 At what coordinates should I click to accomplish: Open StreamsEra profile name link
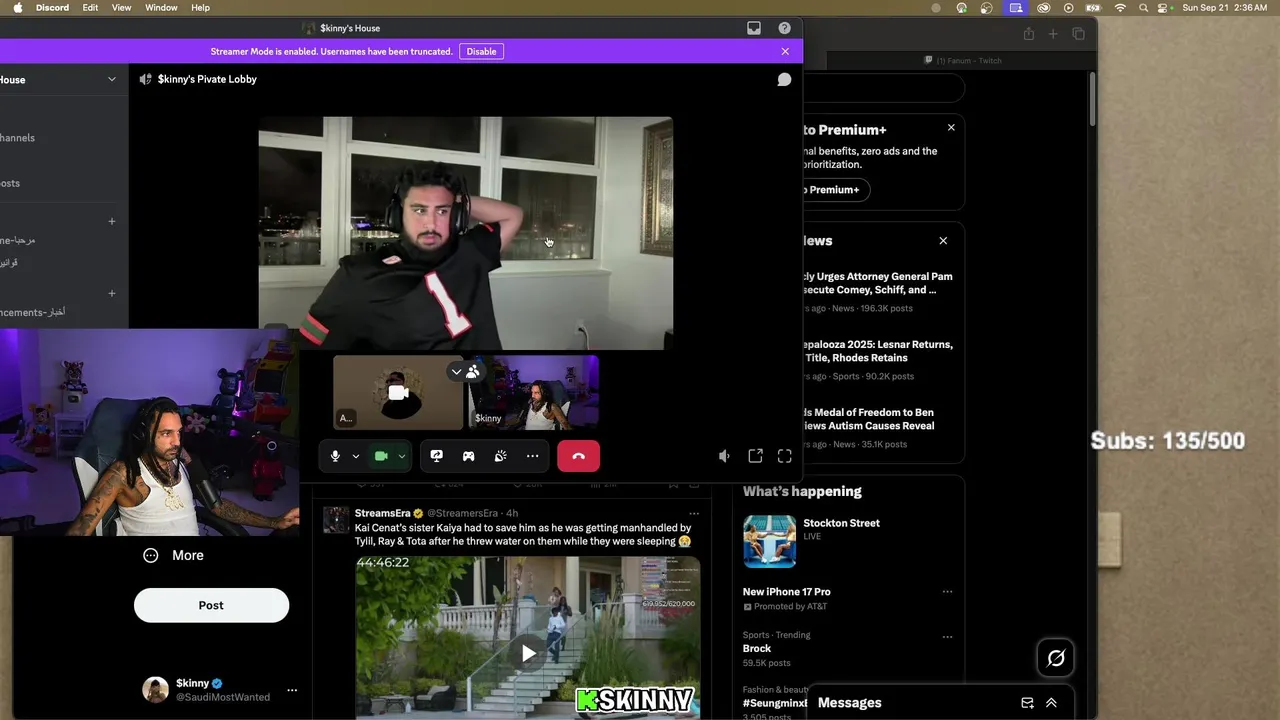[383, 513]
